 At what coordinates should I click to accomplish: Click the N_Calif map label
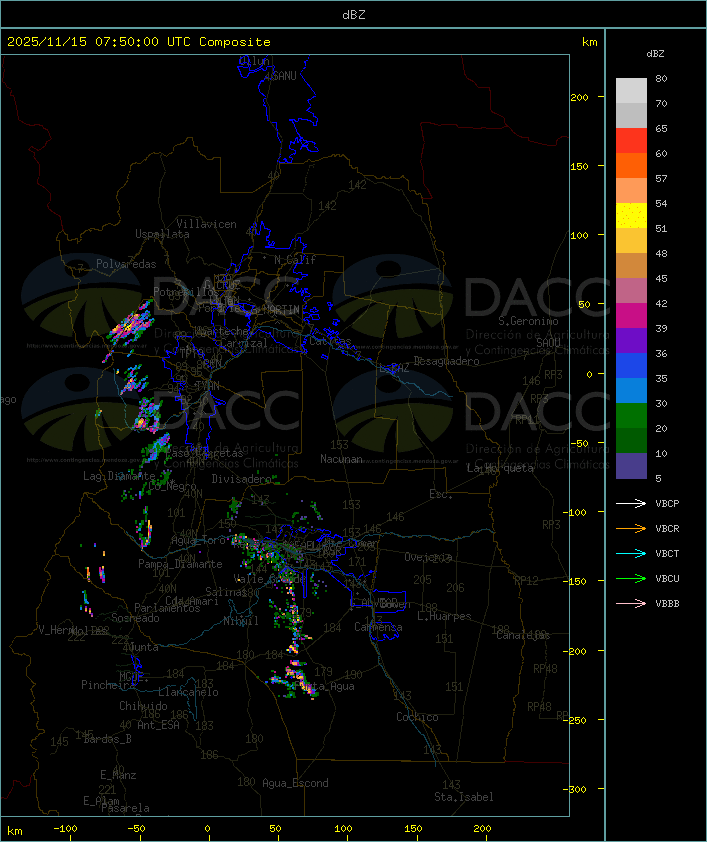pyautogui.click(x=295, y=260)
